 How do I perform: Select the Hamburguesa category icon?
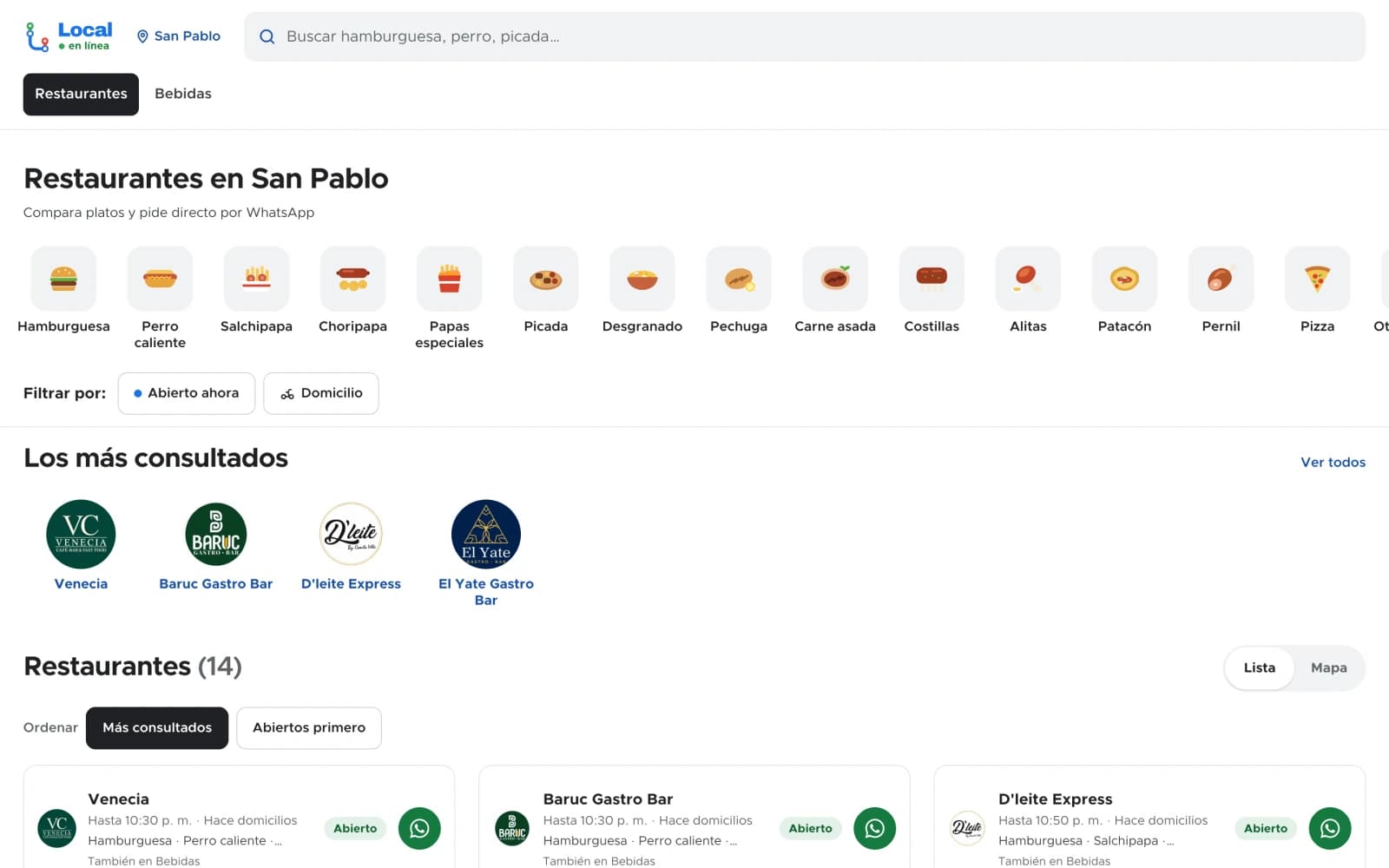63,279
